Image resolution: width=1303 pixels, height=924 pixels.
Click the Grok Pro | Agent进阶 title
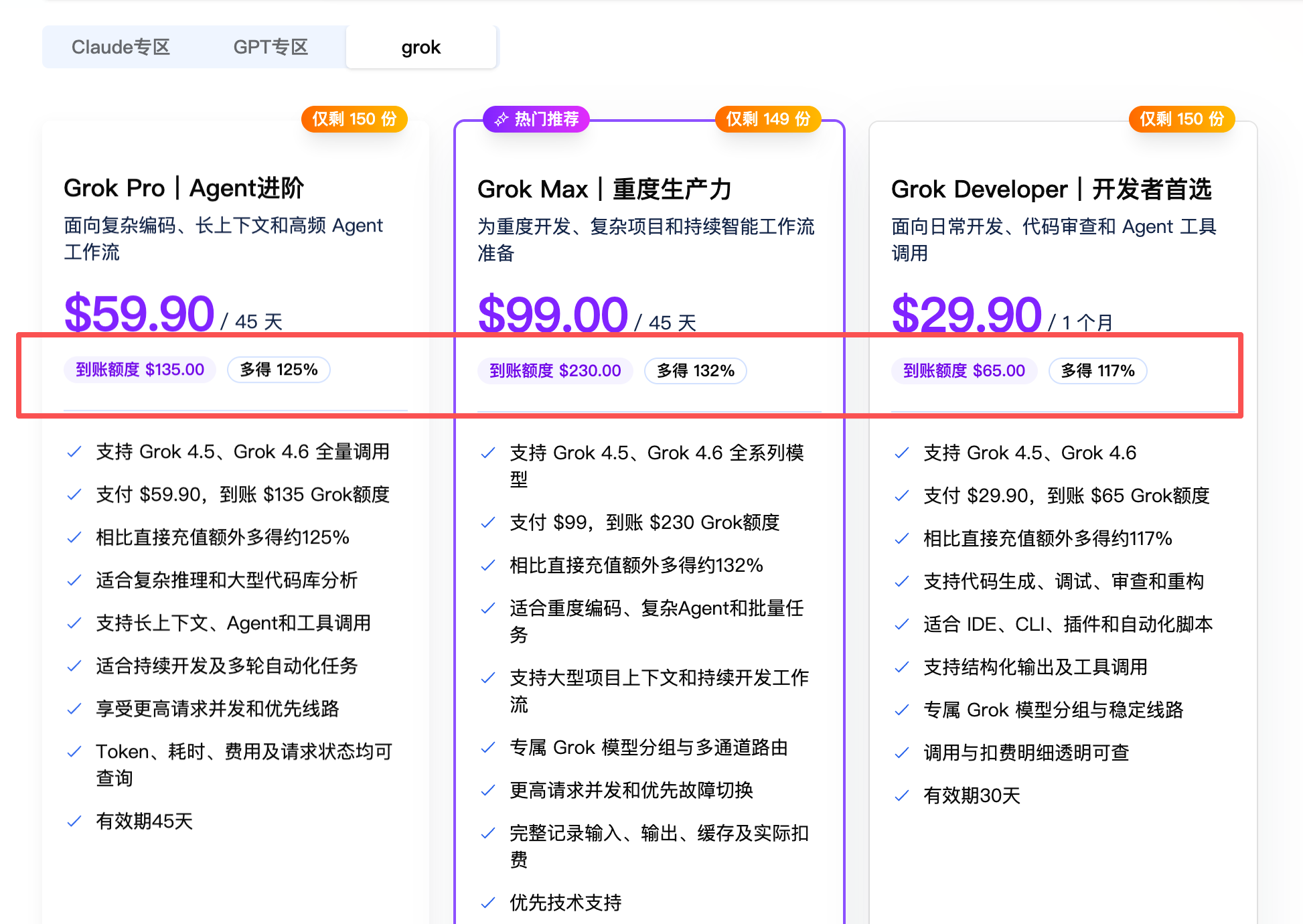[x=184, y=188]
